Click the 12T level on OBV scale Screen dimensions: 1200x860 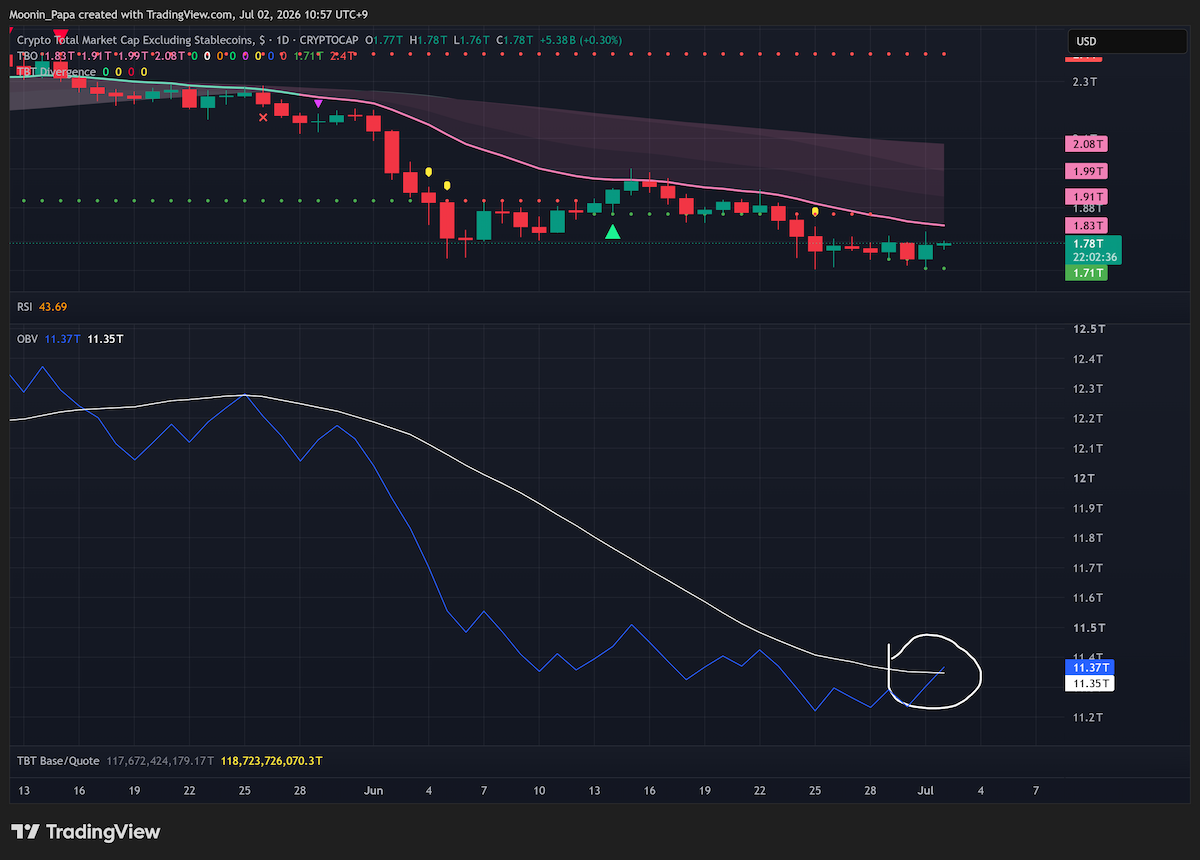[x=1082, y=478]
